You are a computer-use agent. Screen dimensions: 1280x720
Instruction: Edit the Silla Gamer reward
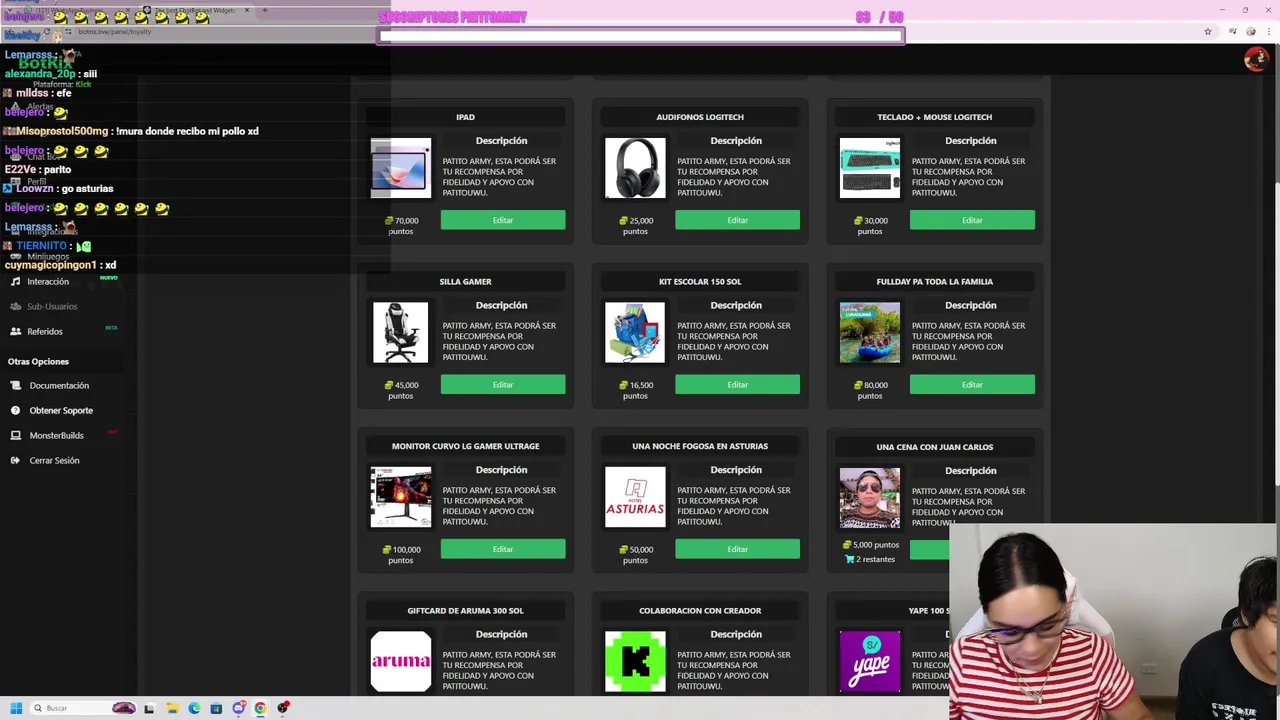[x=503, y=385]
